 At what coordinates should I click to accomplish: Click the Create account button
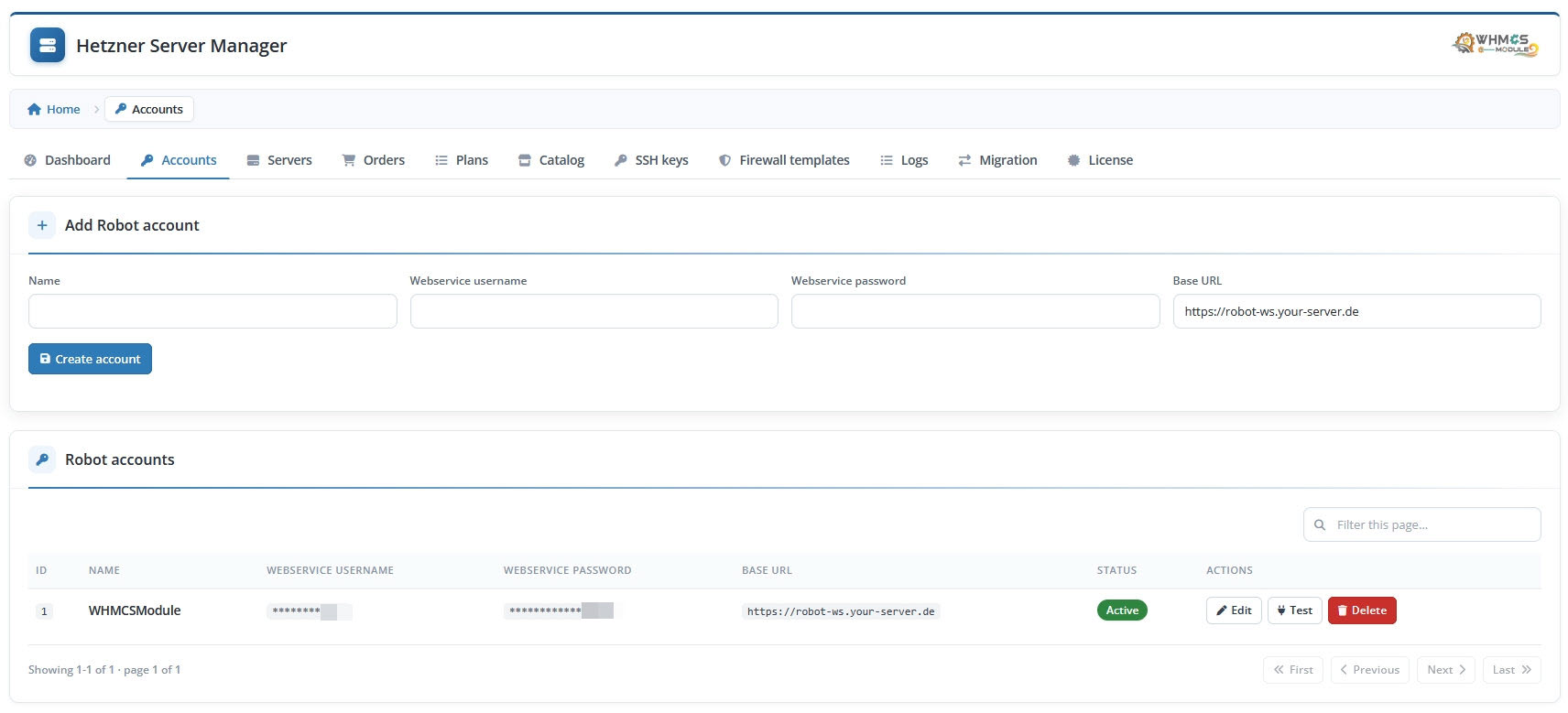[x=90, y=359]
